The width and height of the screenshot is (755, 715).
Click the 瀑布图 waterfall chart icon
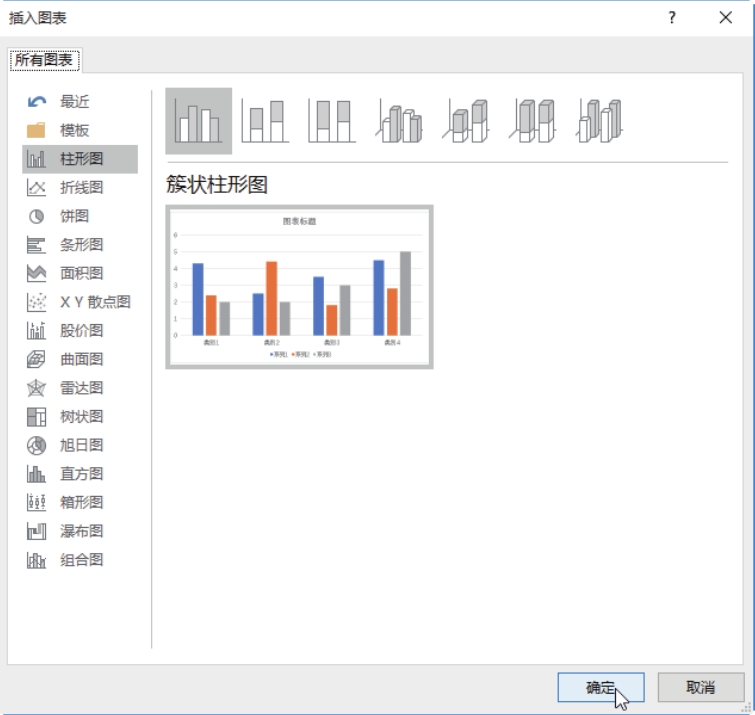(36, 531)
